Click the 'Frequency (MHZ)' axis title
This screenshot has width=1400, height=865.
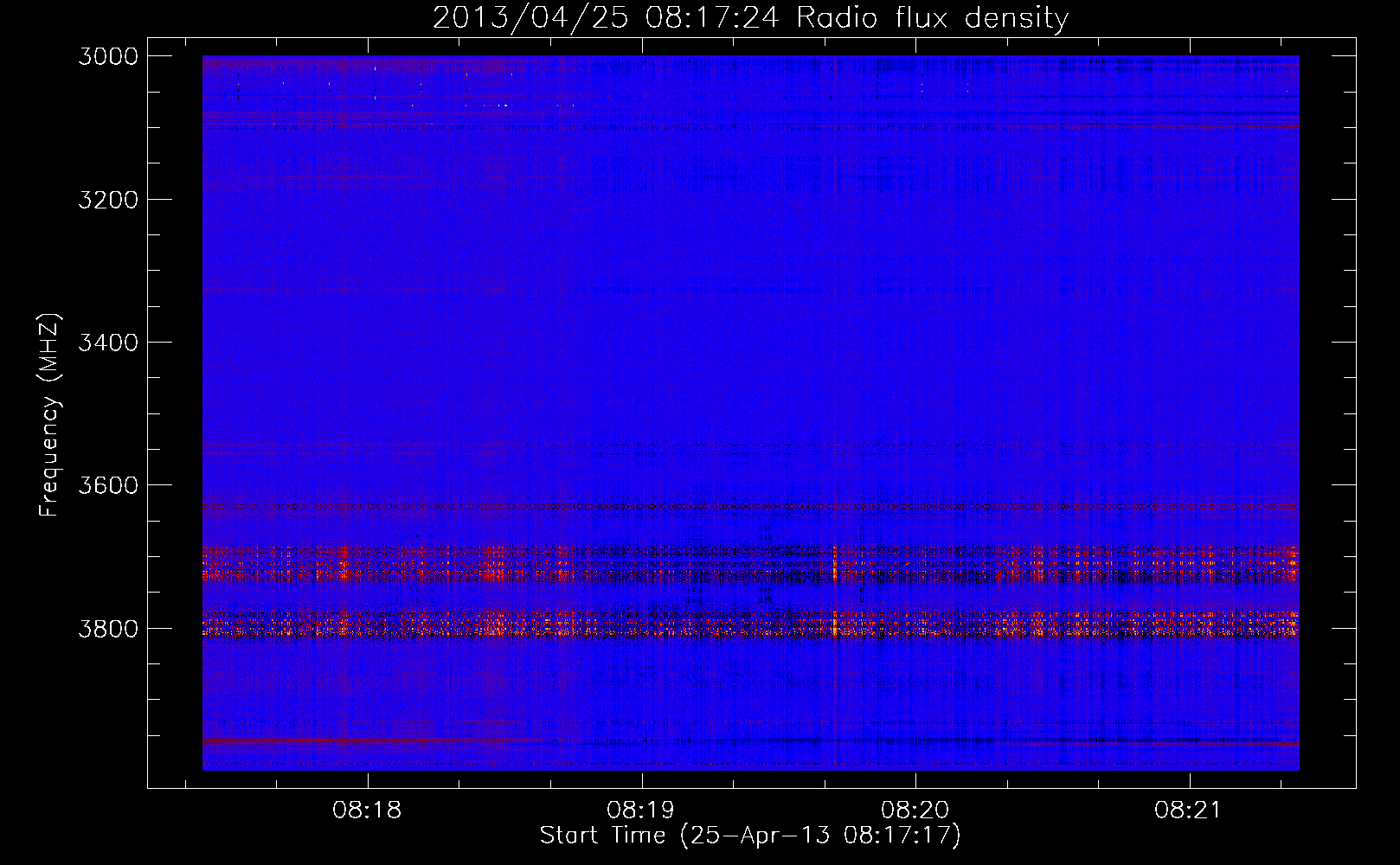49,415
